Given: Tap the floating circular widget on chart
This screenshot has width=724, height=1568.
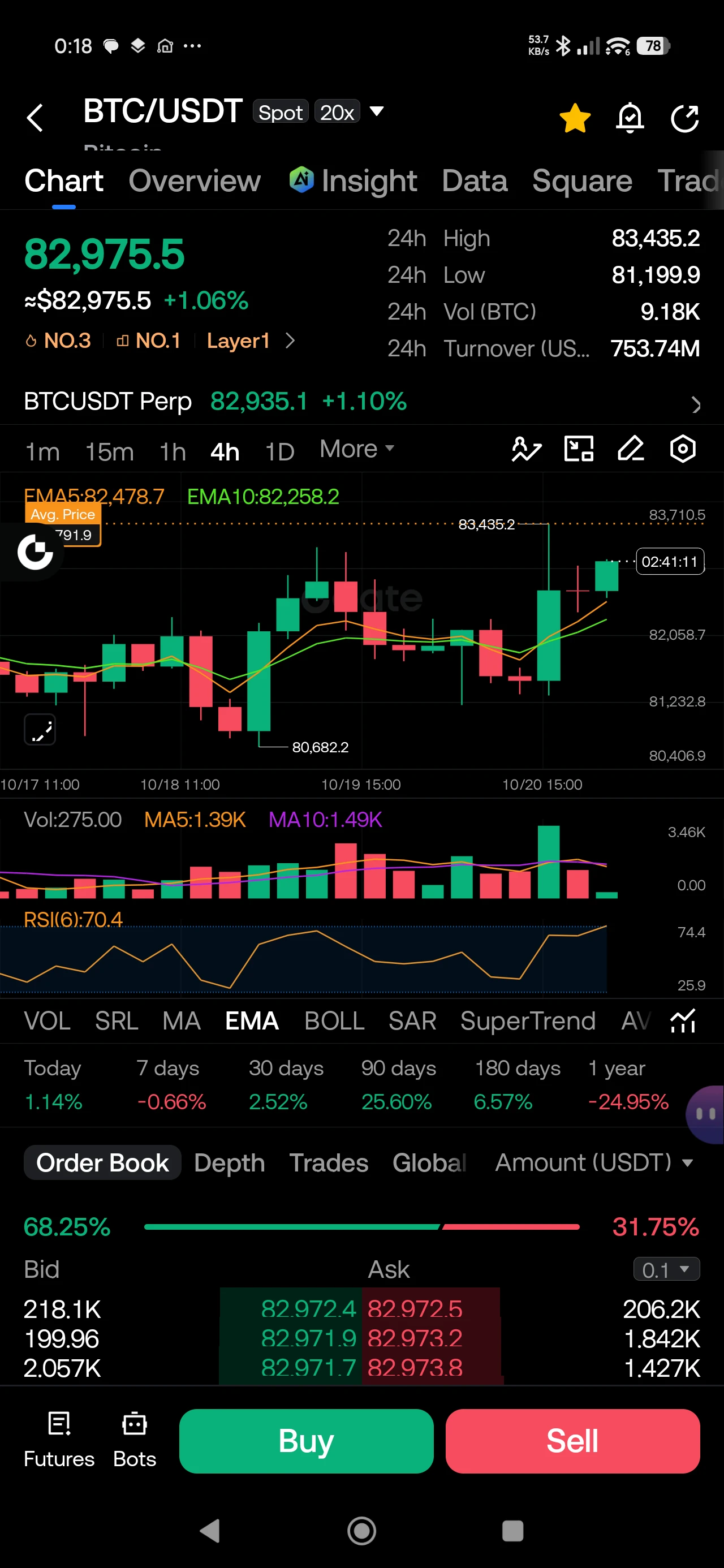Looking at the screenshot, I should [x=35, y=552].
